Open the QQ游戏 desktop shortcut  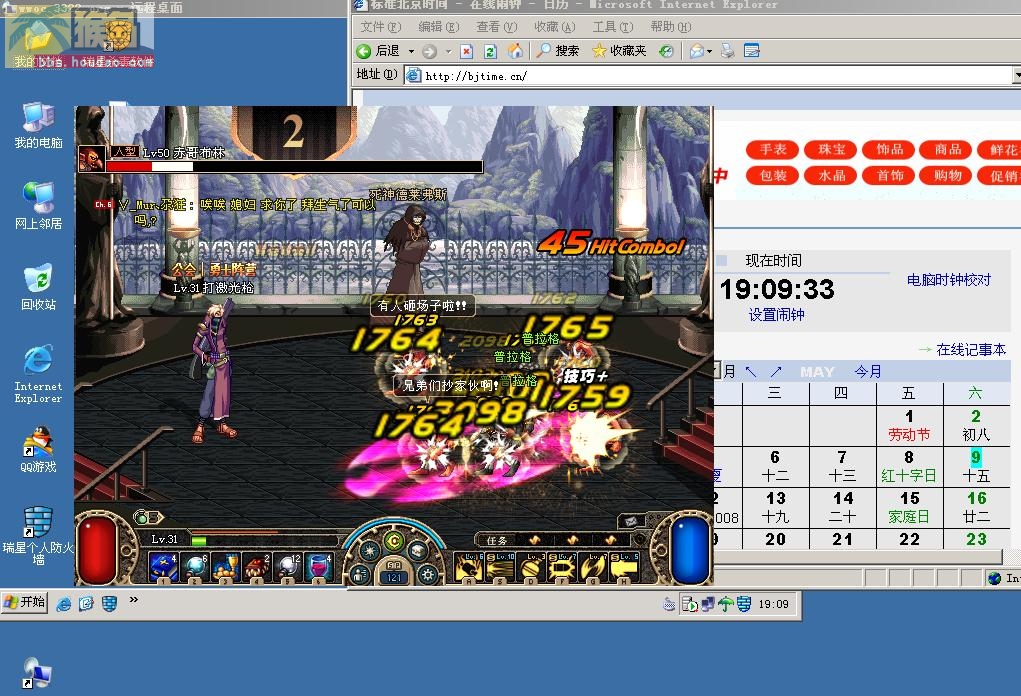coord(38,449)
